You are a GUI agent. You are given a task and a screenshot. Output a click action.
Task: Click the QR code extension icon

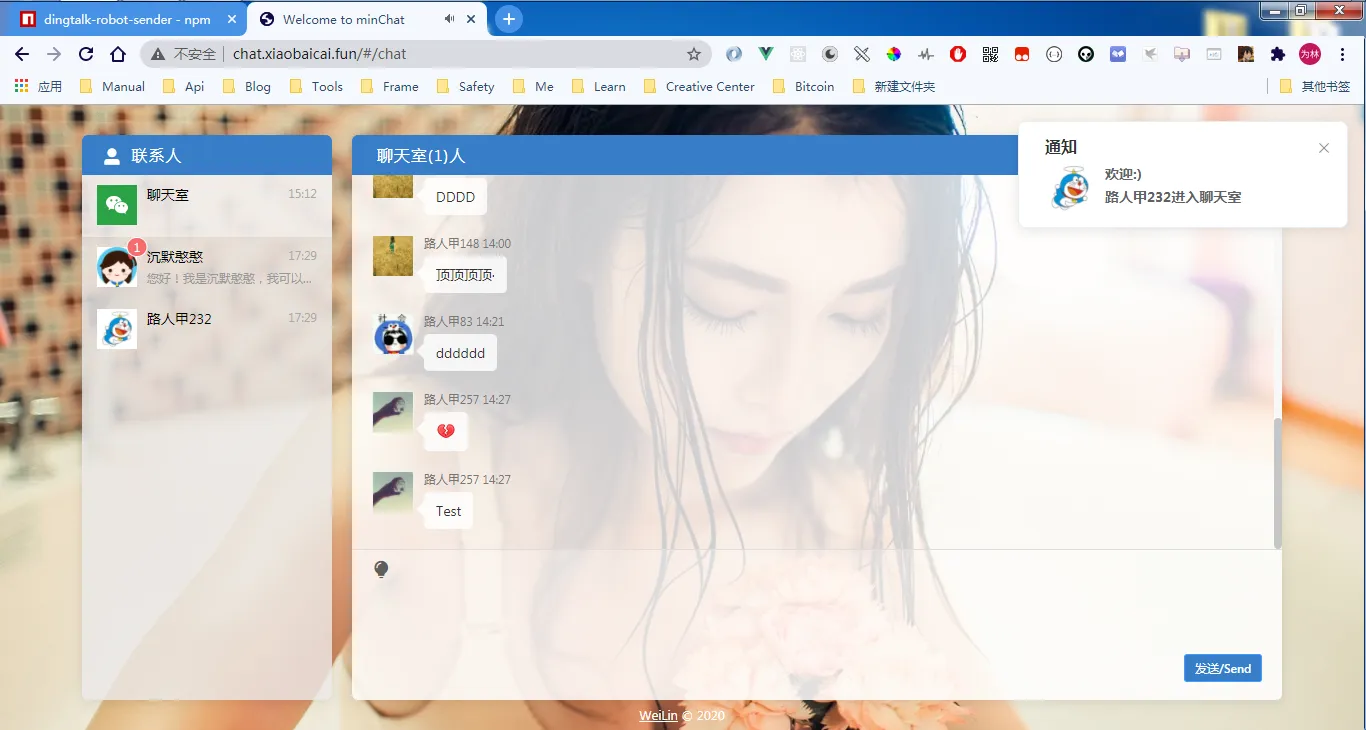point(990,54)
